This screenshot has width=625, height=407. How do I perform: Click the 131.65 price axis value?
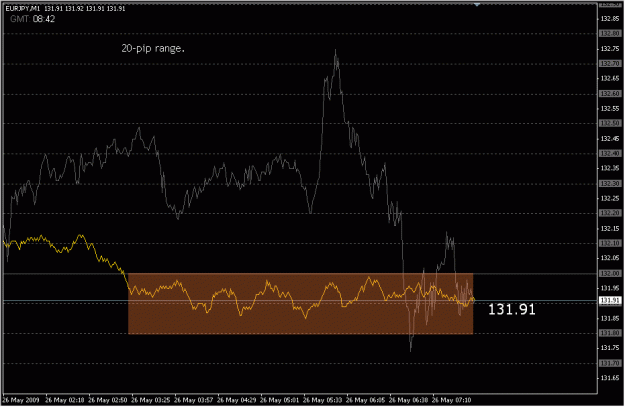[x=610, y=378]
